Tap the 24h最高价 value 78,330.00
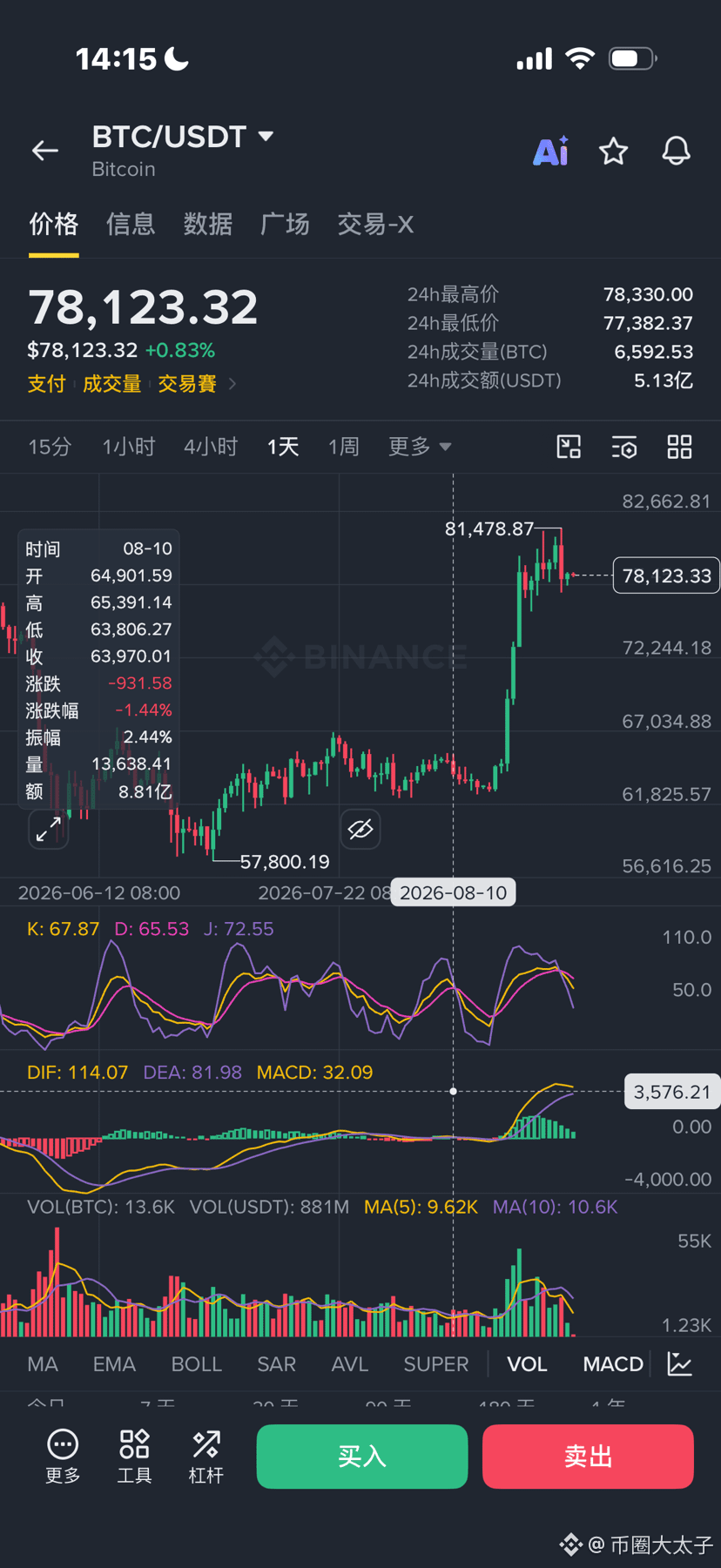 648,294
